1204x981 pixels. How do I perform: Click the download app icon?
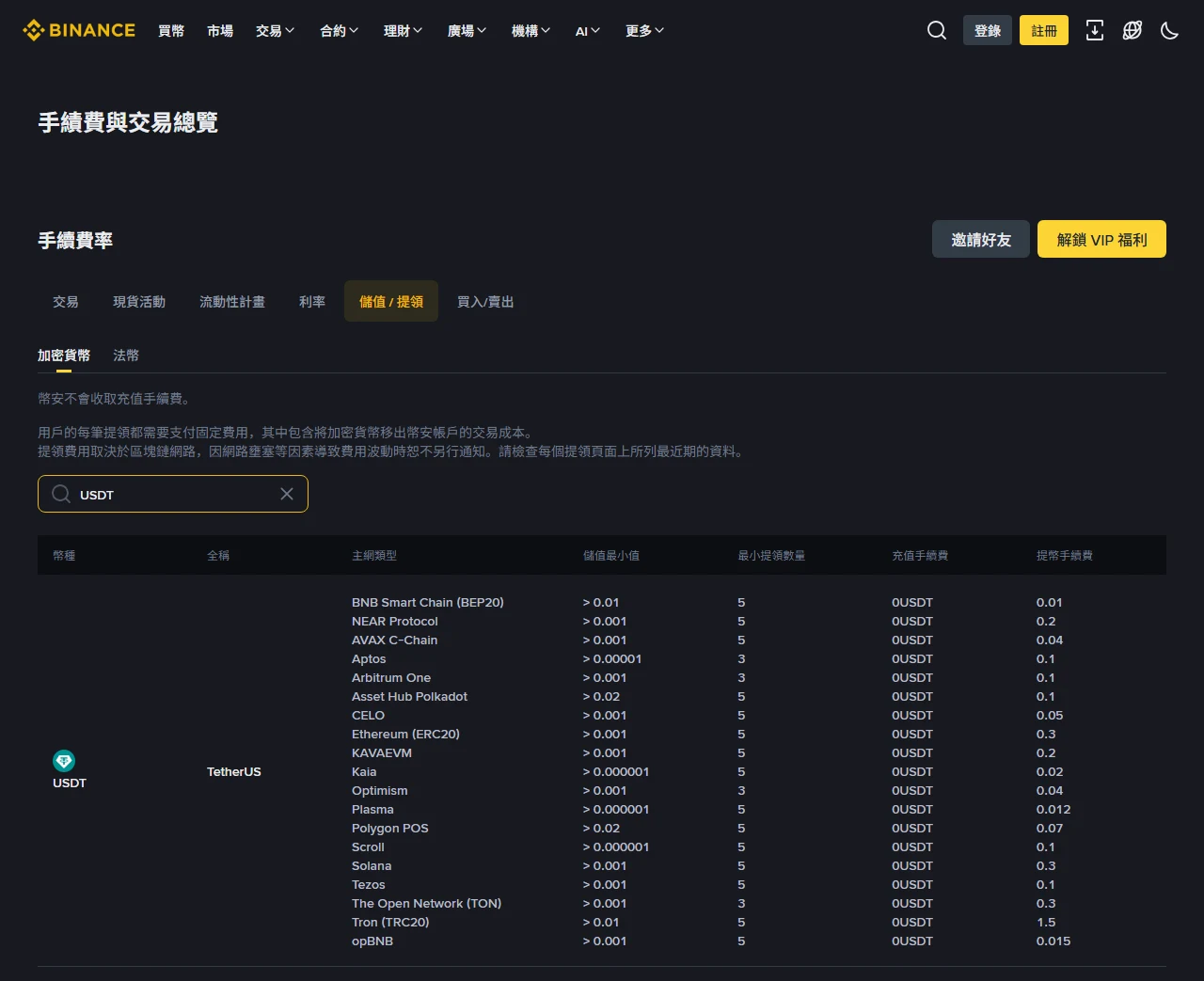coord(1095,30)
